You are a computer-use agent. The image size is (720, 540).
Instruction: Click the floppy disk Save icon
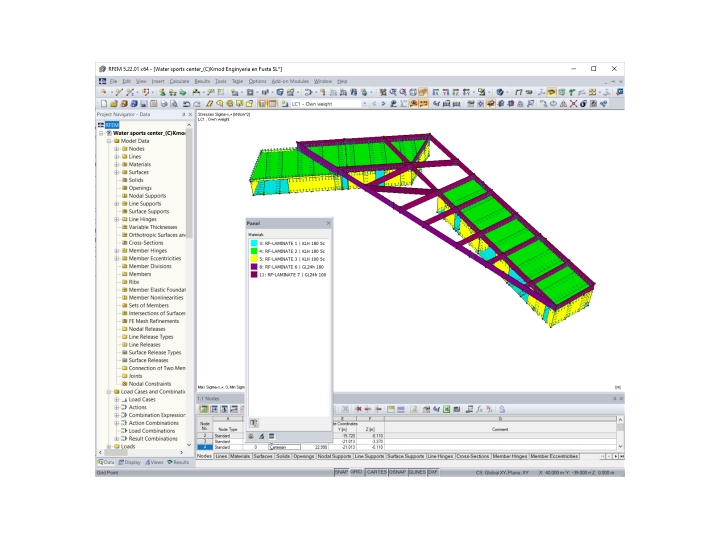point(144,104)
